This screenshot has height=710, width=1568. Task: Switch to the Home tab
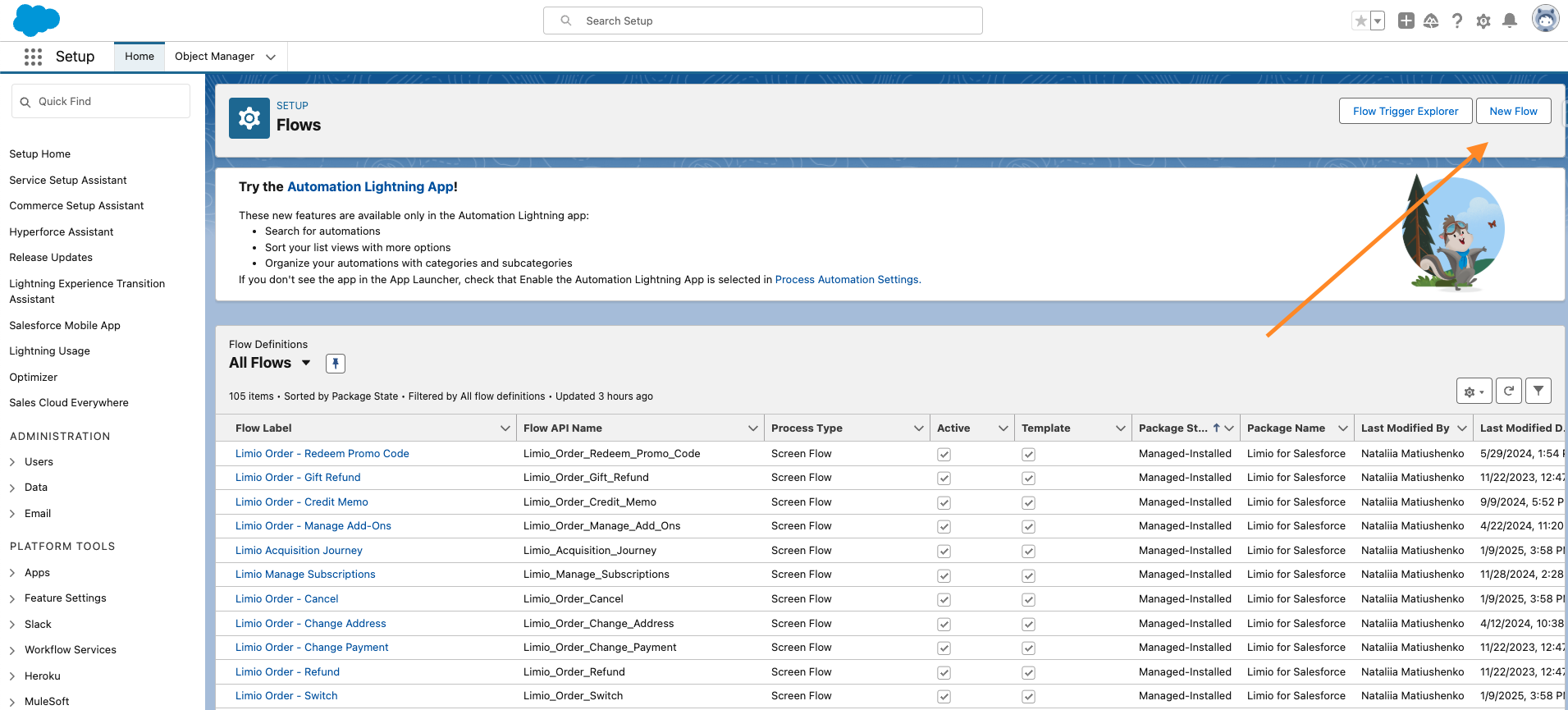tap(139, 57)
